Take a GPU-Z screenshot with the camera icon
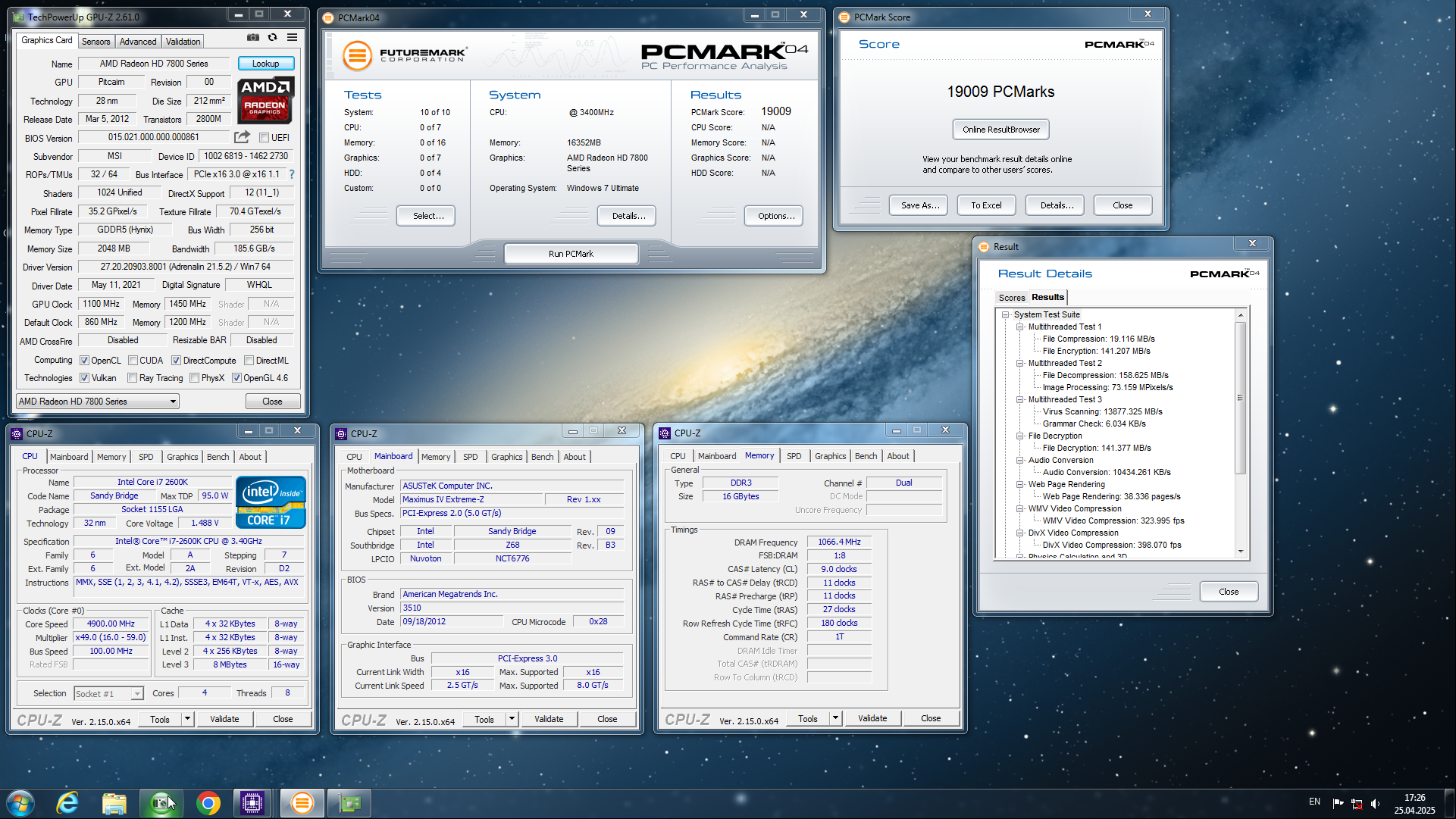Image resolution: width=1456 pixels, height=819 pixels. [x=253, y=37]
